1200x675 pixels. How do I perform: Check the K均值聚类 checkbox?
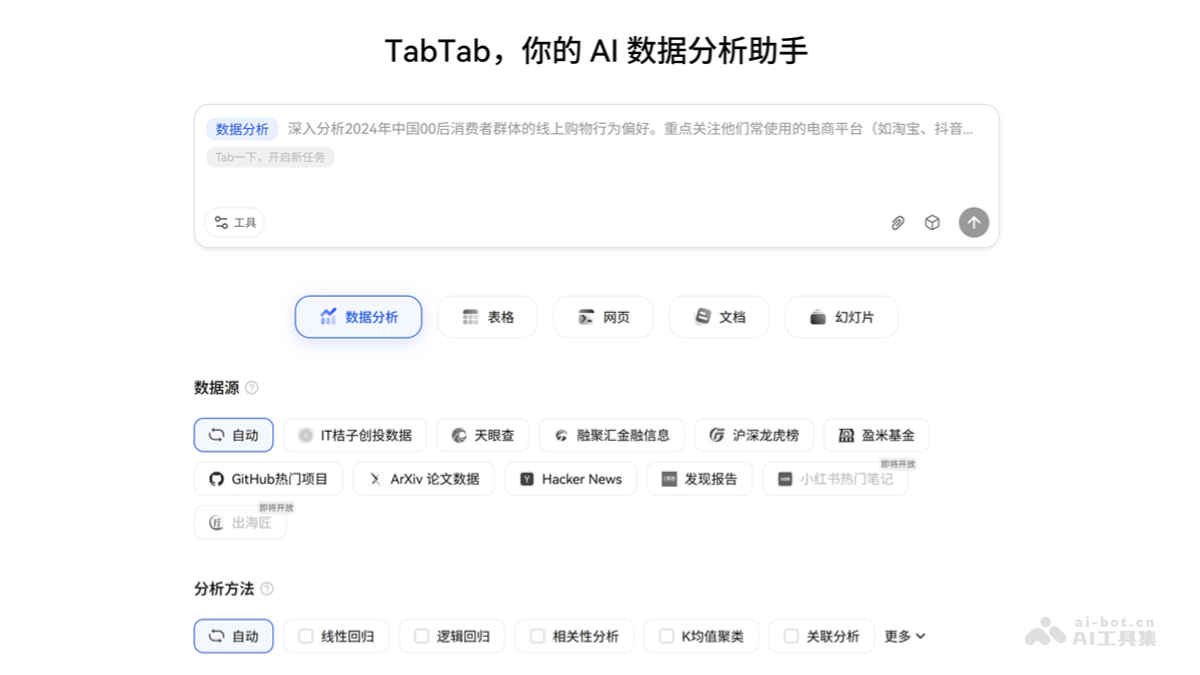click(x=665, y=636)
